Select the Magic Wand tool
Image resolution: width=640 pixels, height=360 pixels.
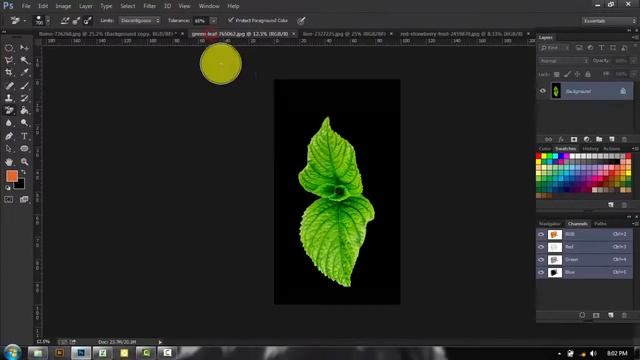pos(24,60)
